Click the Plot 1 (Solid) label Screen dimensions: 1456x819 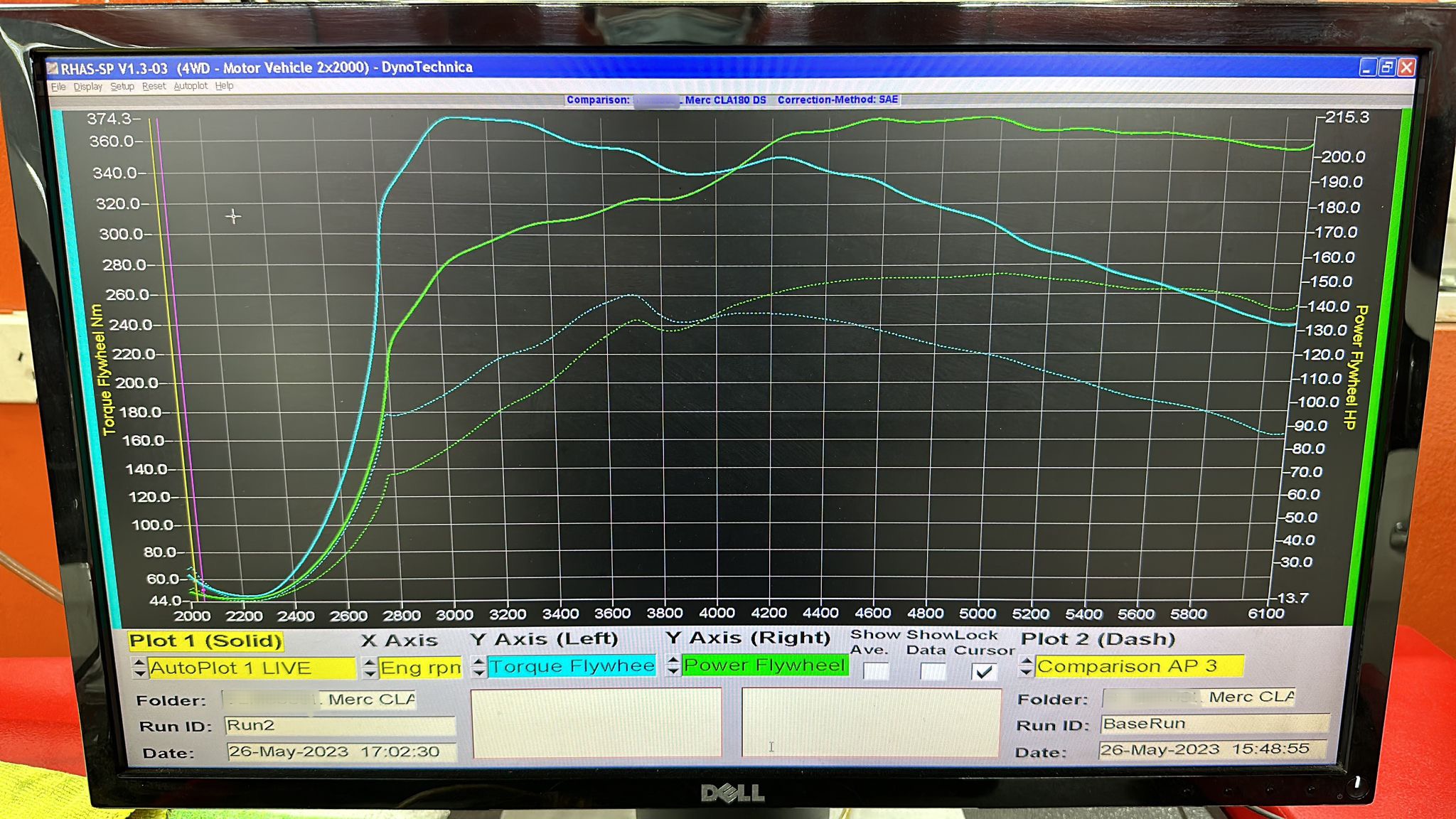205,641
